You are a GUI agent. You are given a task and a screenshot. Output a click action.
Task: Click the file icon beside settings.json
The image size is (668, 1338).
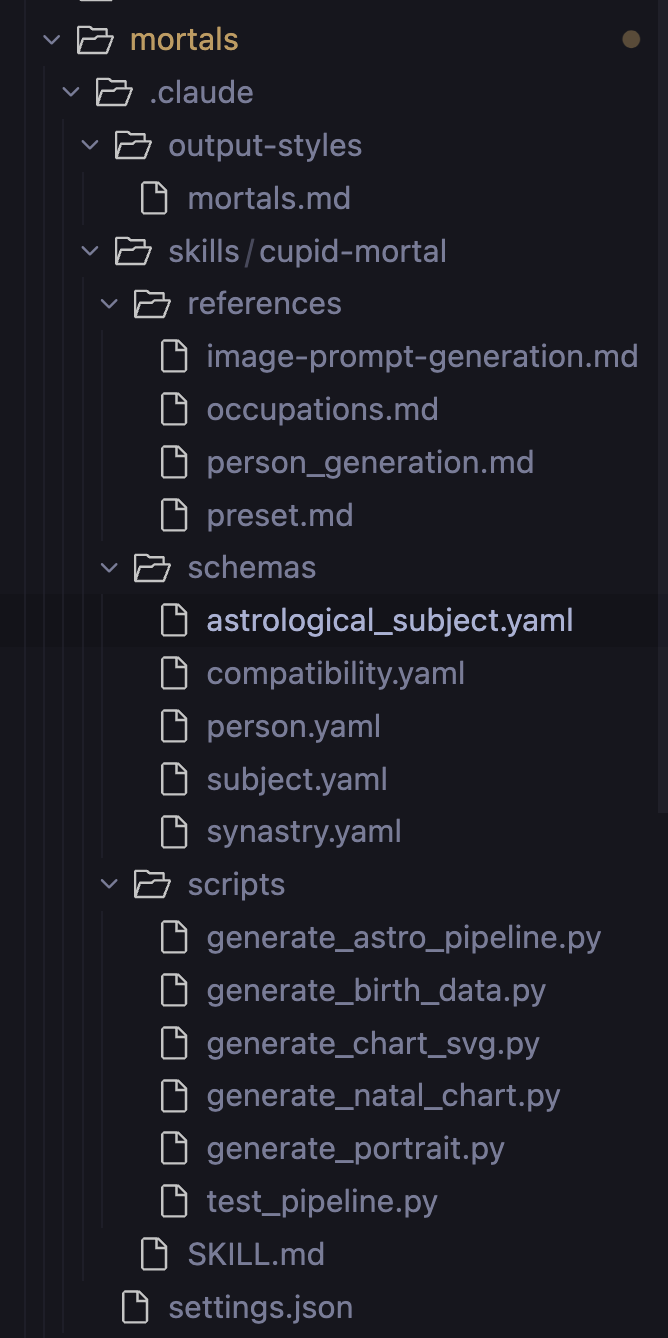pos(134,1307)
